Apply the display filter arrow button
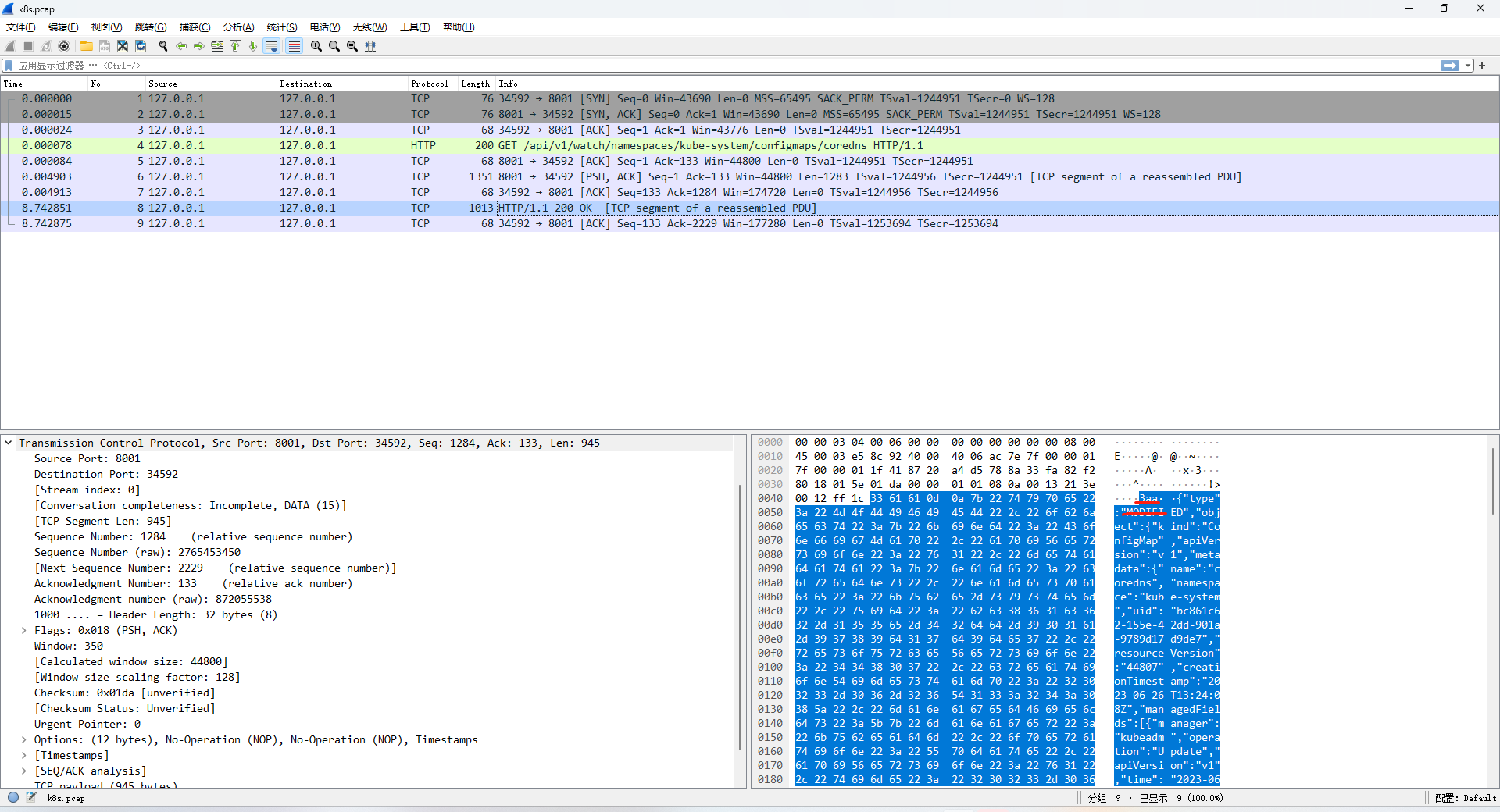The width and height of the screenshot is (1500, 812). point(1450,66)
